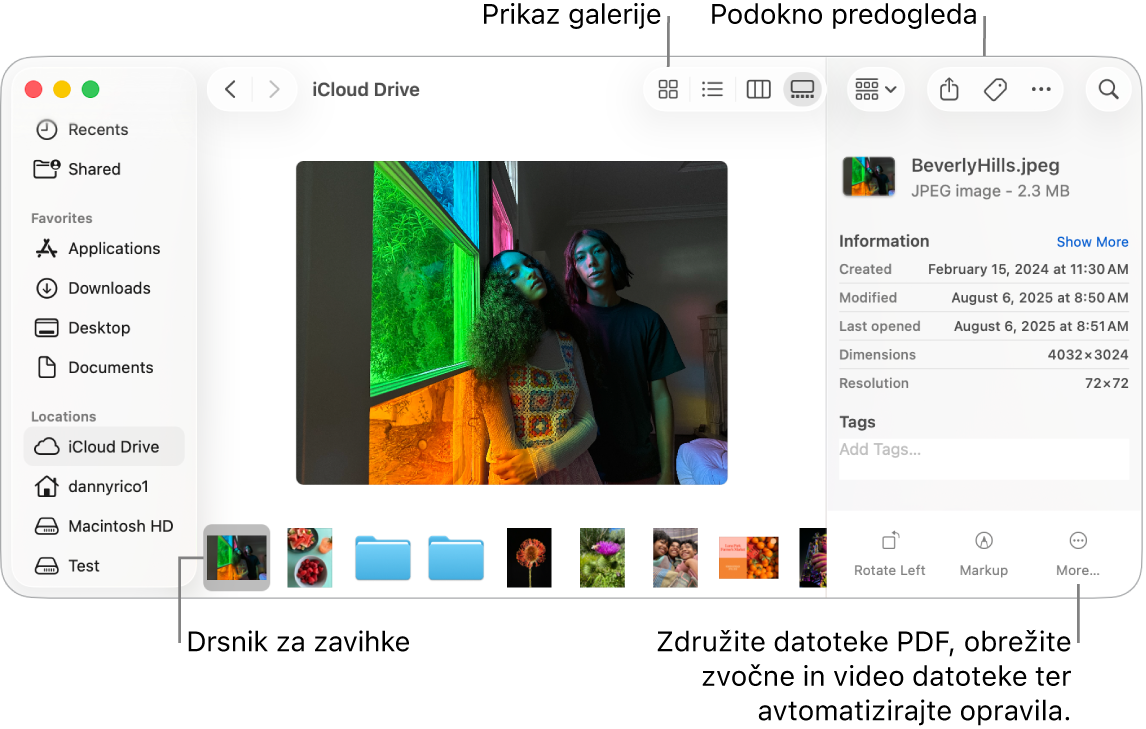Switch to list view
The image size is (1146, 729).
click(712, 89)
